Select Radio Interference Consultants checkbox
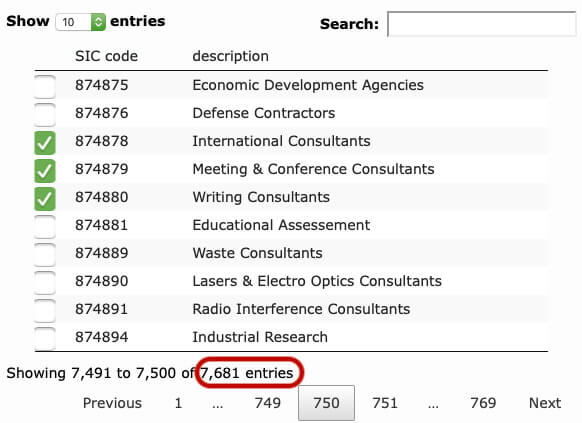The width and height of the screenshot is (582, 423). tap(45, 311)
